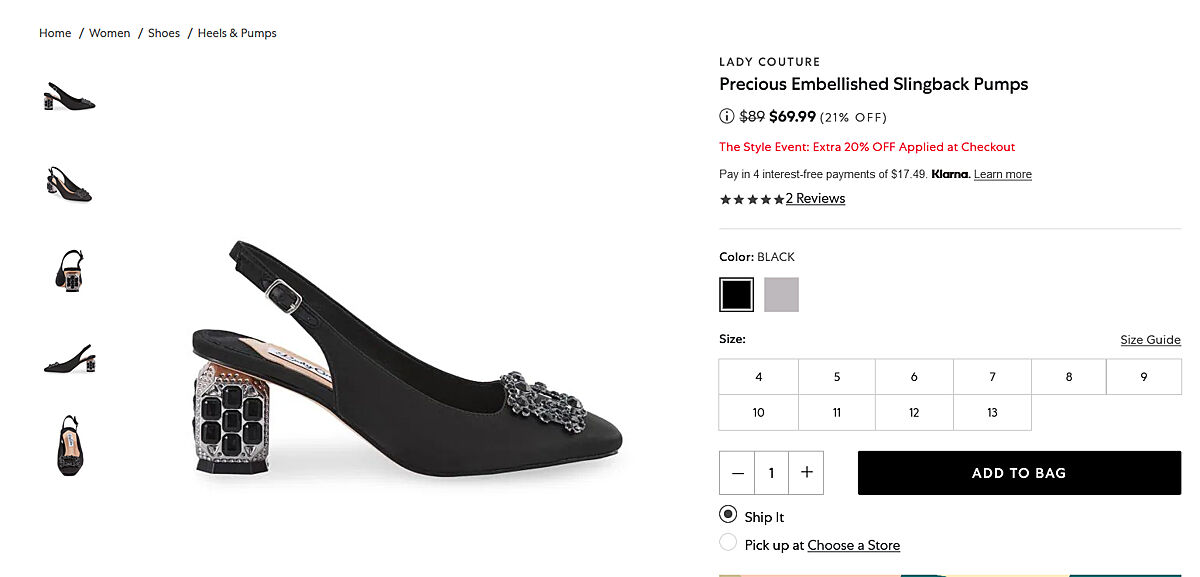This screenshot has height=577, width=1200.
Task: Open the Size Guide link
Action: point(1150,340)
